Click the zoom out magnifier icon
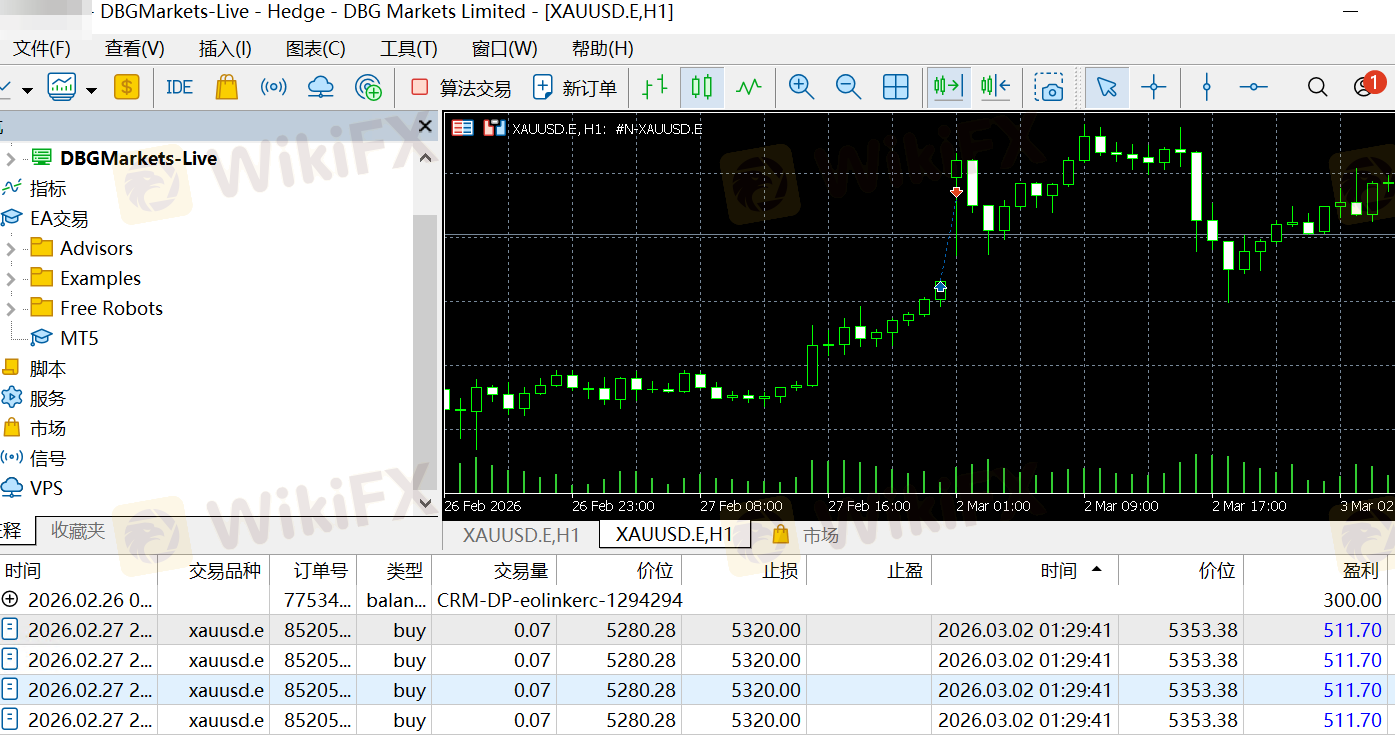The width and height of the screenshot is (1395, 735). (848, 88)
